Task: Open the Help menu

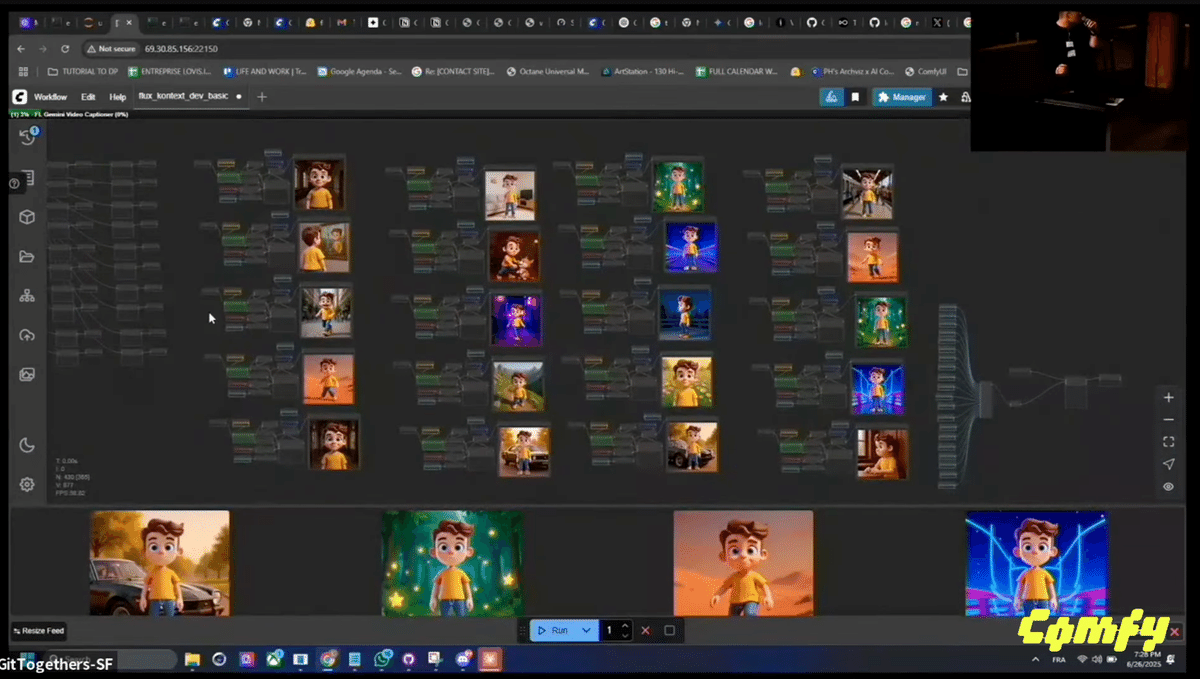Action: coord(117,97)
